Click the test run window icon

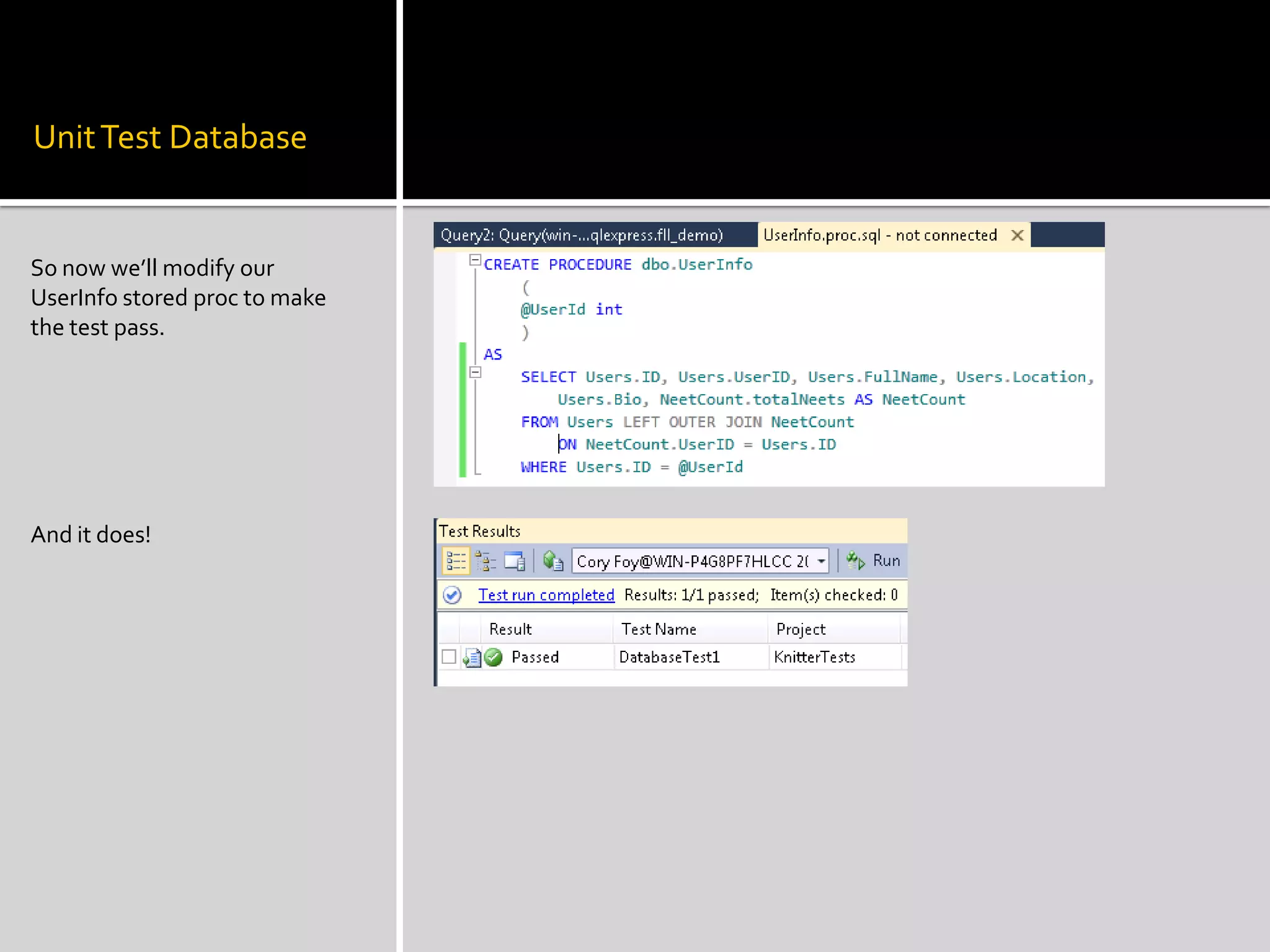pos(515,561)
